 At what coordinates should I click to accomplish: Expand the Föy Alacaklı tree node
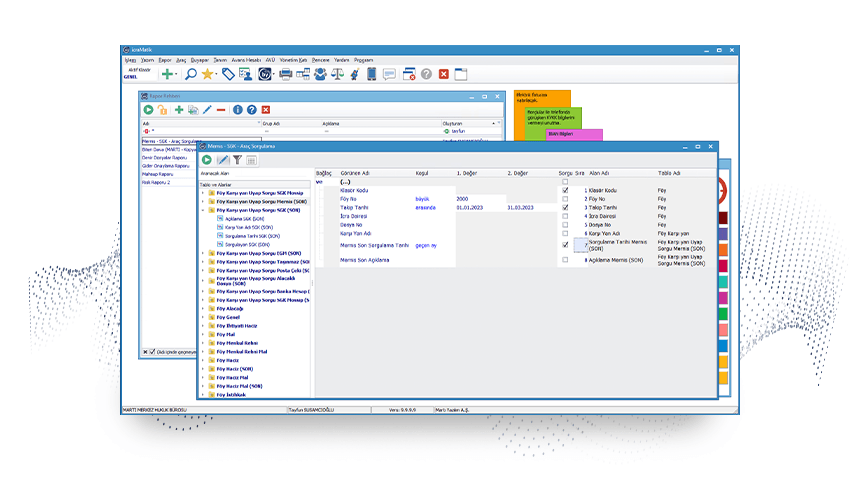202,309
